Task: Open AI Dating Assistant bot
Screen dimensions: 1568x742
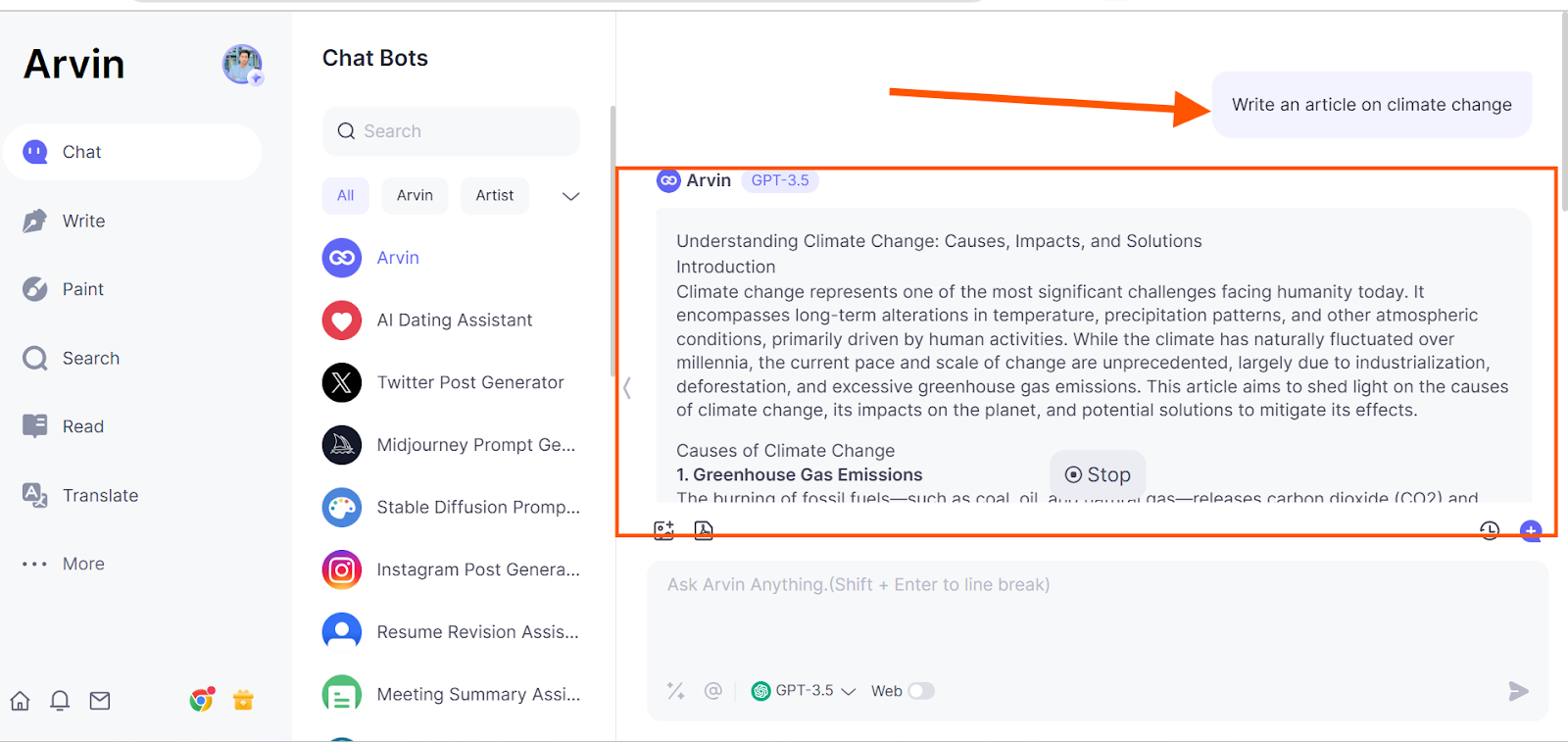Action: coord(451,321)
